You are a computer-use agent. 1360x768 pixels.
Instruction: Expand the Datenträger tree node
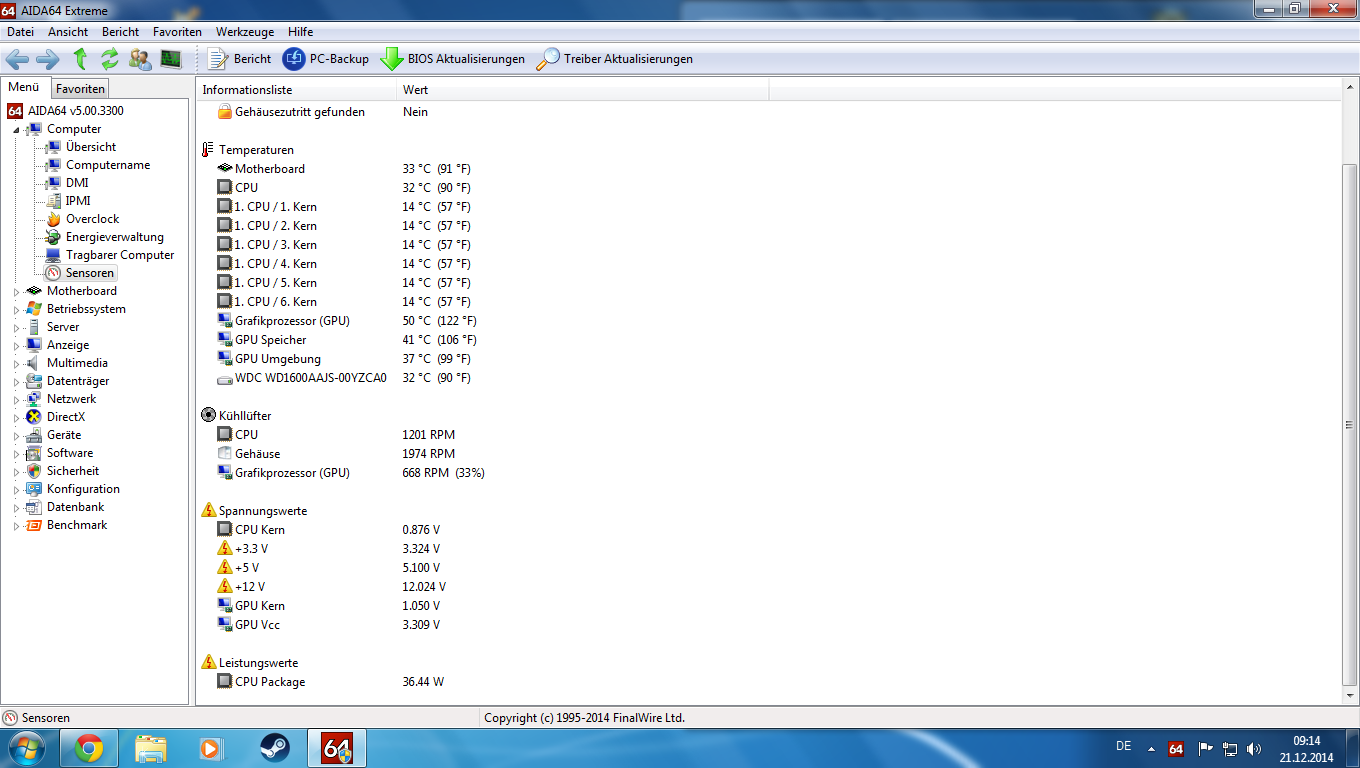coord(16,381)
